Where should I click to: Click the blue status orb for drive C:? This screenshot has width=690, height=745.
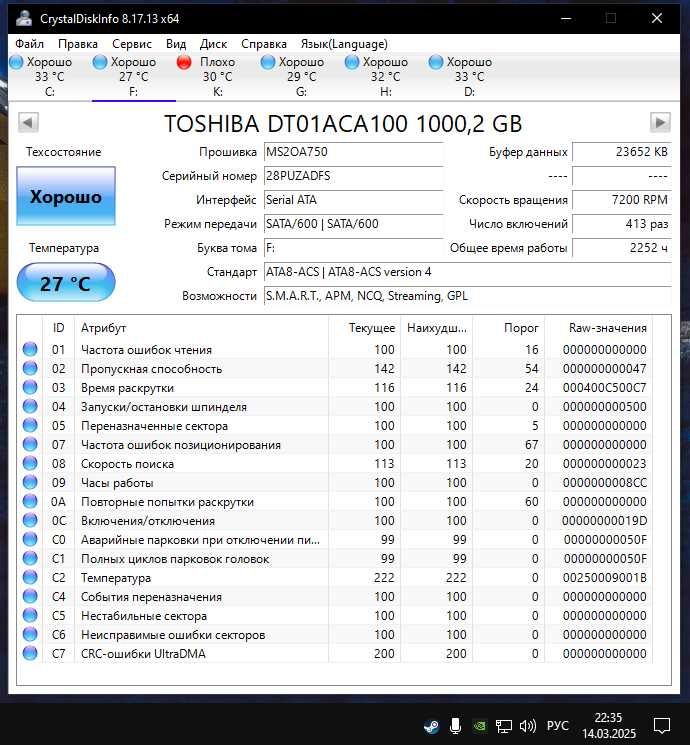[16, 62]
